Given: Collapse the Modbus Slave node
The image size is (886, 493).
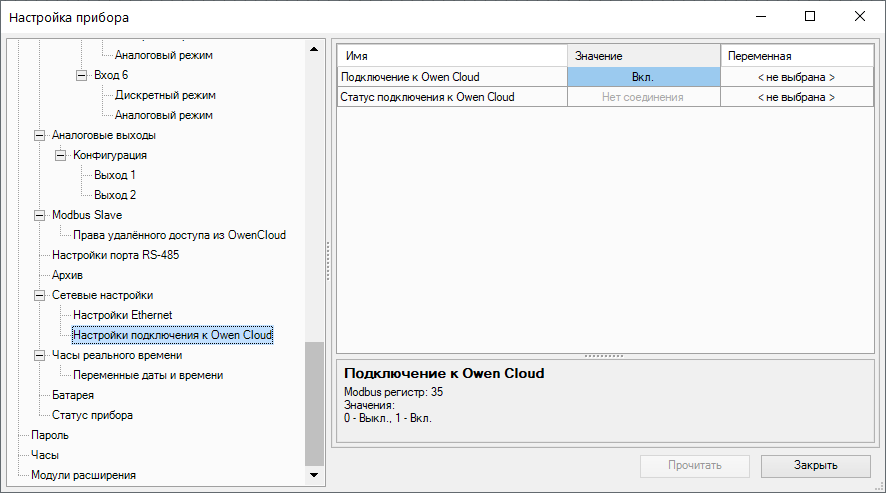Looking at the screenshot, I should (40, 215).
